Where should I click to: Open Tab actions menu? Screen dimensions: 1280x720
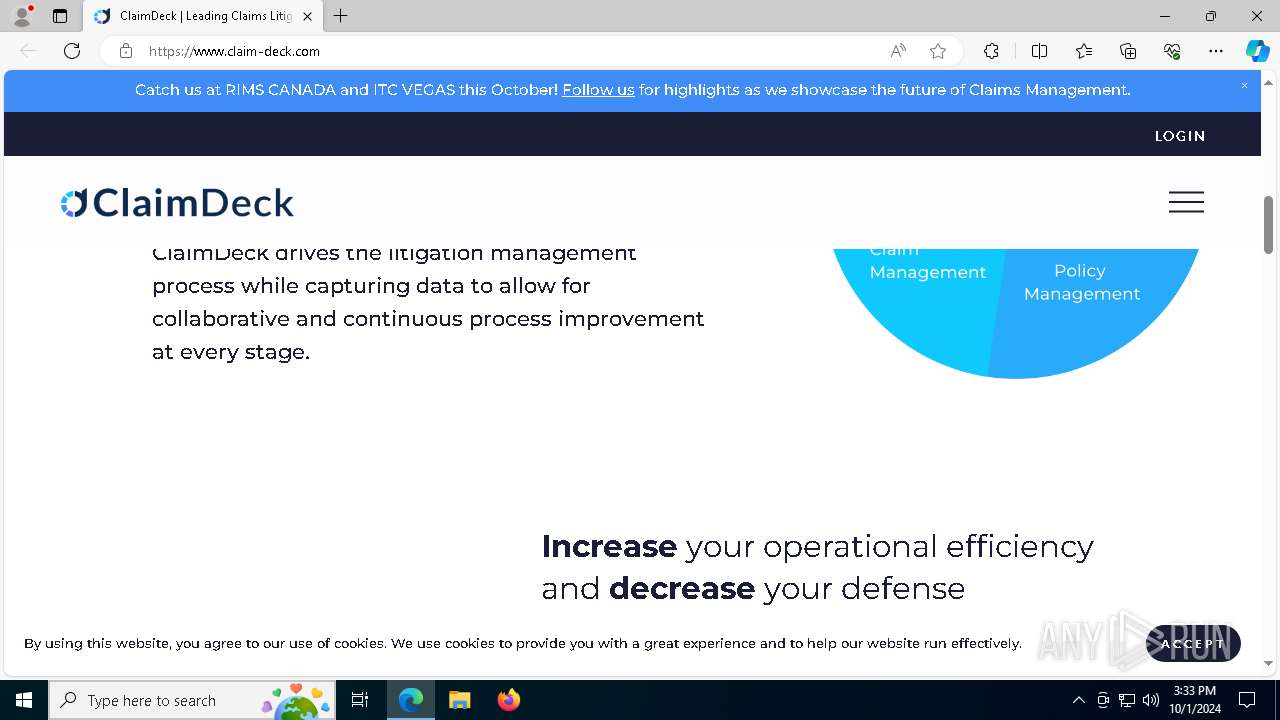click(x=60, y=16)
